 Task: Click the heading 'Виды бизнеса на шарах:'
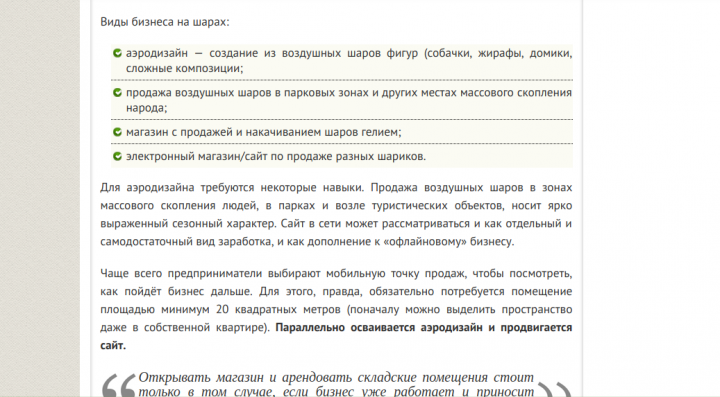[164, 22]
